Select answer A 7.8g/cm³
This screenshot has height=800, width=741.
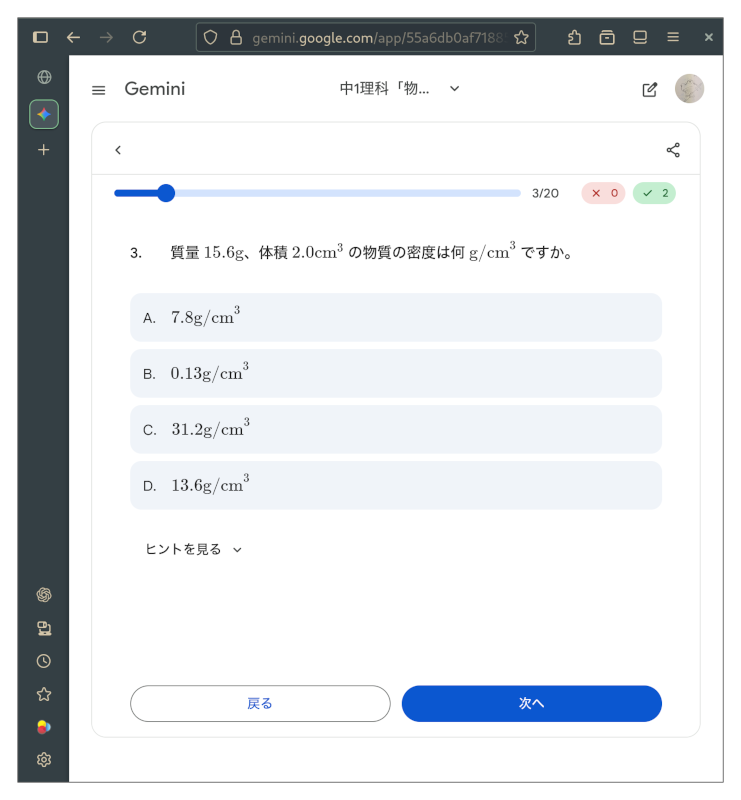pos(395,317)
